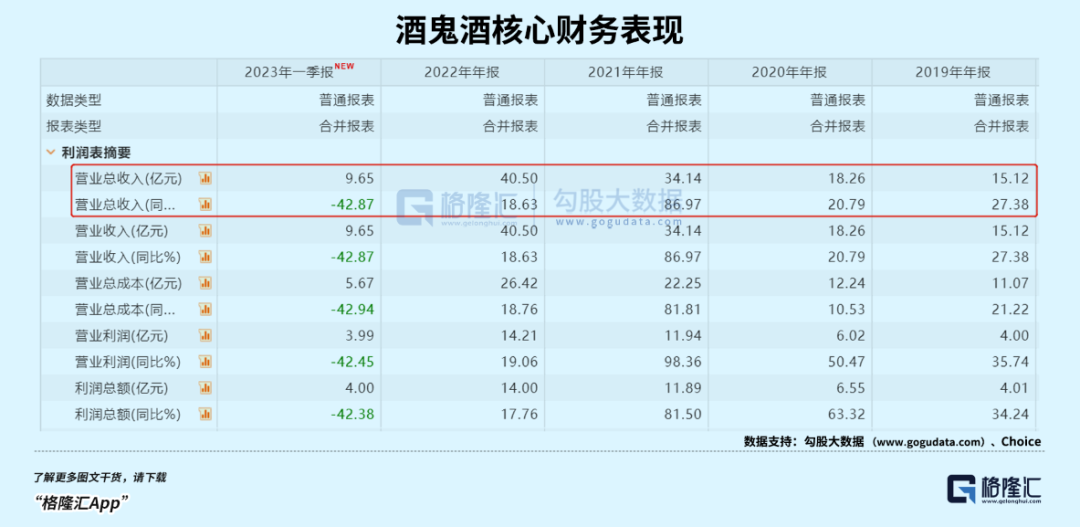Click the 11.07 total cost for 2019

pyautogui.click(x=1012, y=283)
